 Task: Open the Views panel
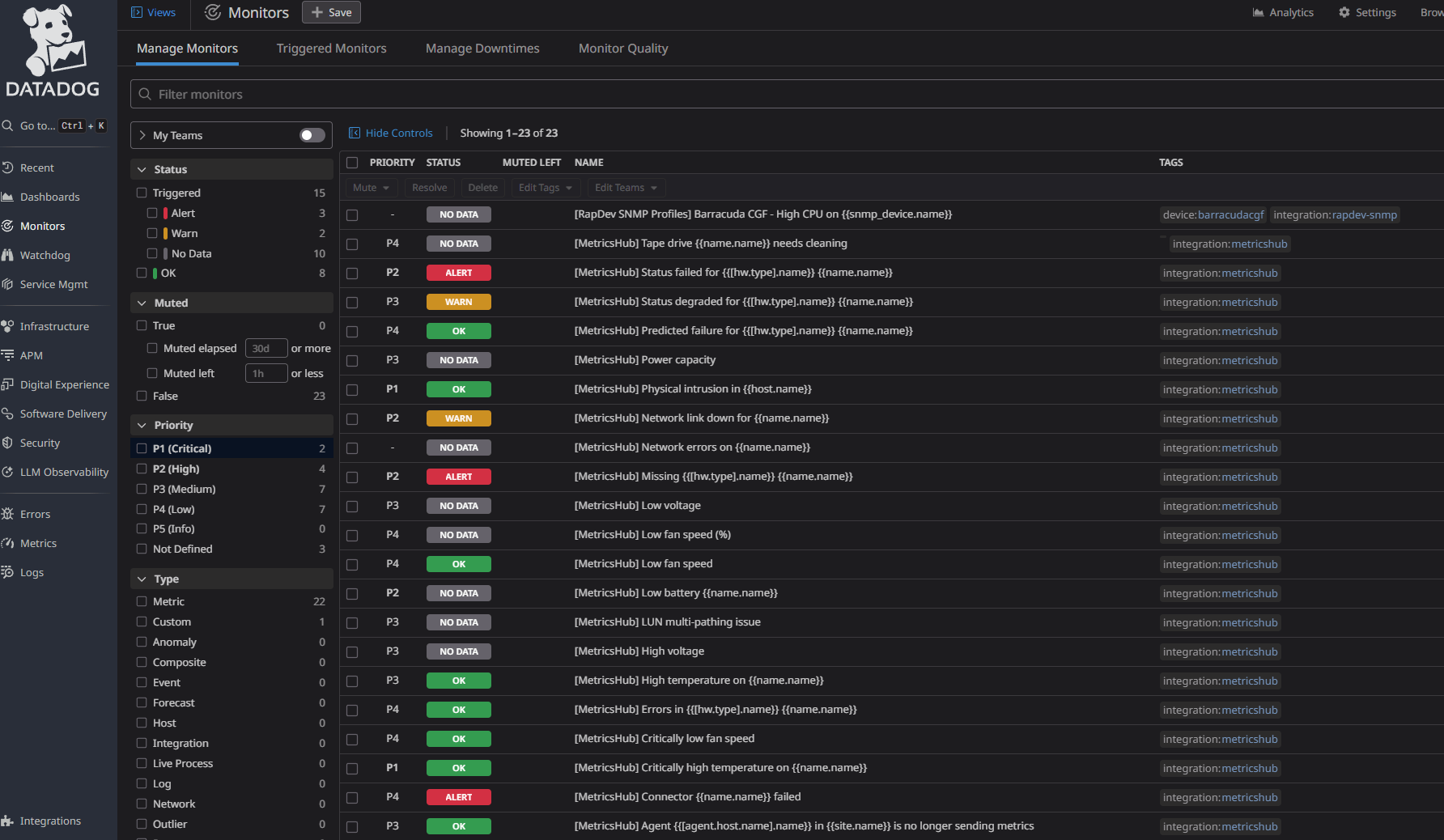tap(153, 12)
